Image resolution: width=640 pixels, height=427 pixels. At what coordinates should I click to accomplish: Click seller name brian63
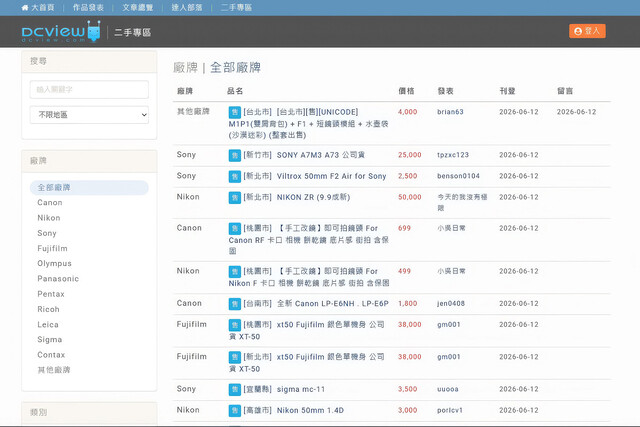point(450,112)
